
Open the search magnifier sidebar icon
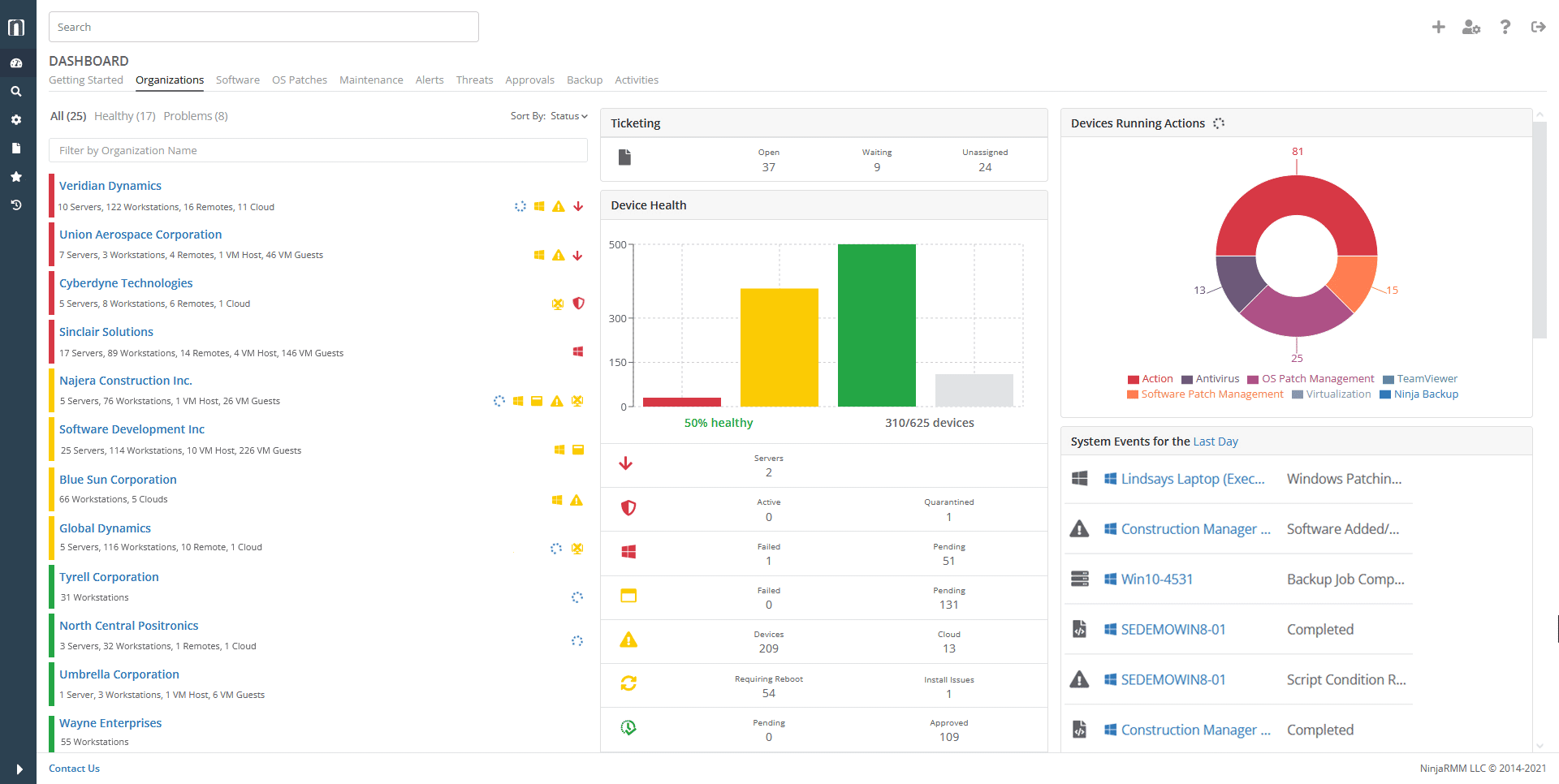pyautogui.click(x=16, y=92)
